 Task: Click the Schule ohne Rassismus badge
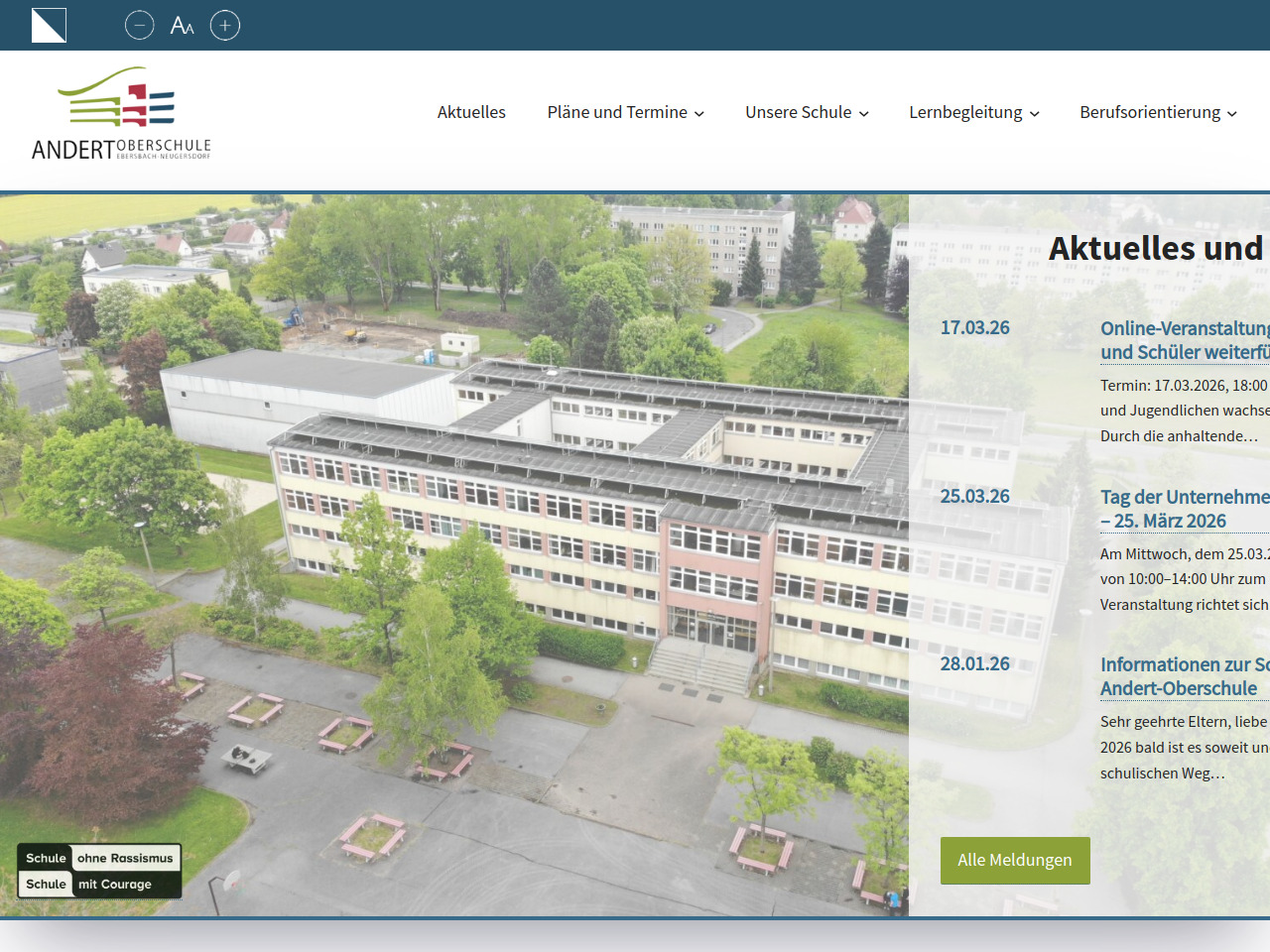pos(99,871)
